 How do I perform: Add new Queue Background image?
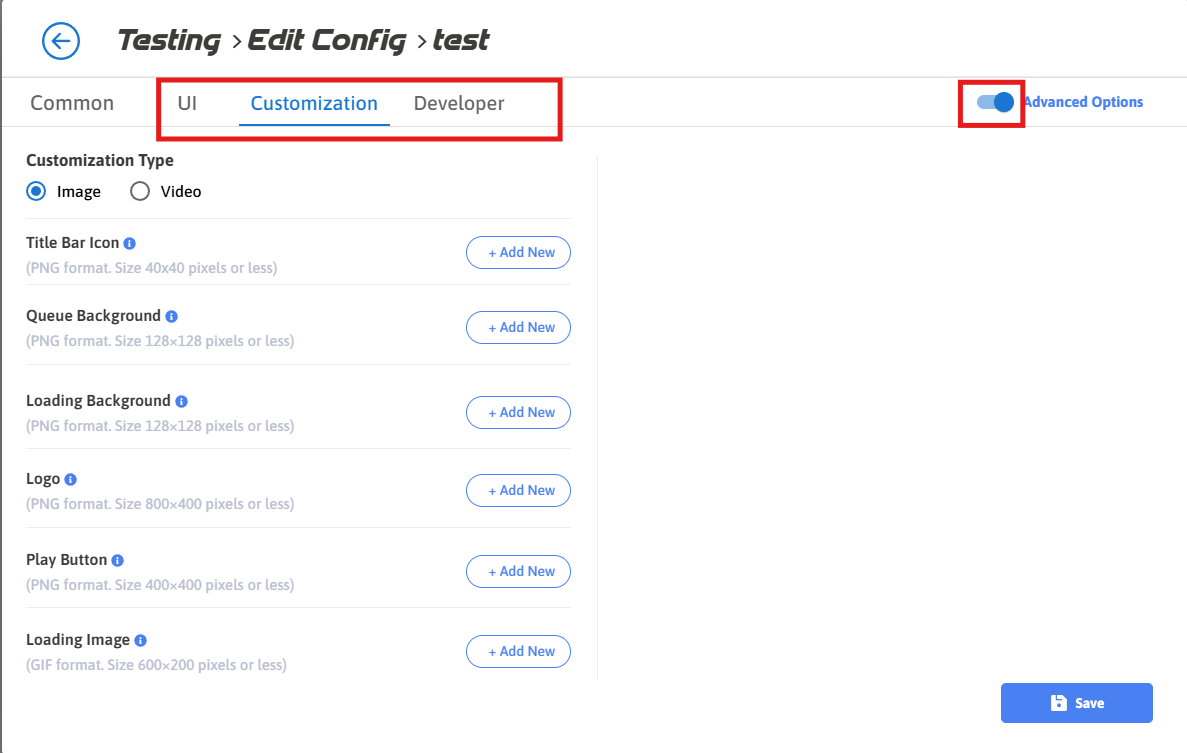pos(518,327)
